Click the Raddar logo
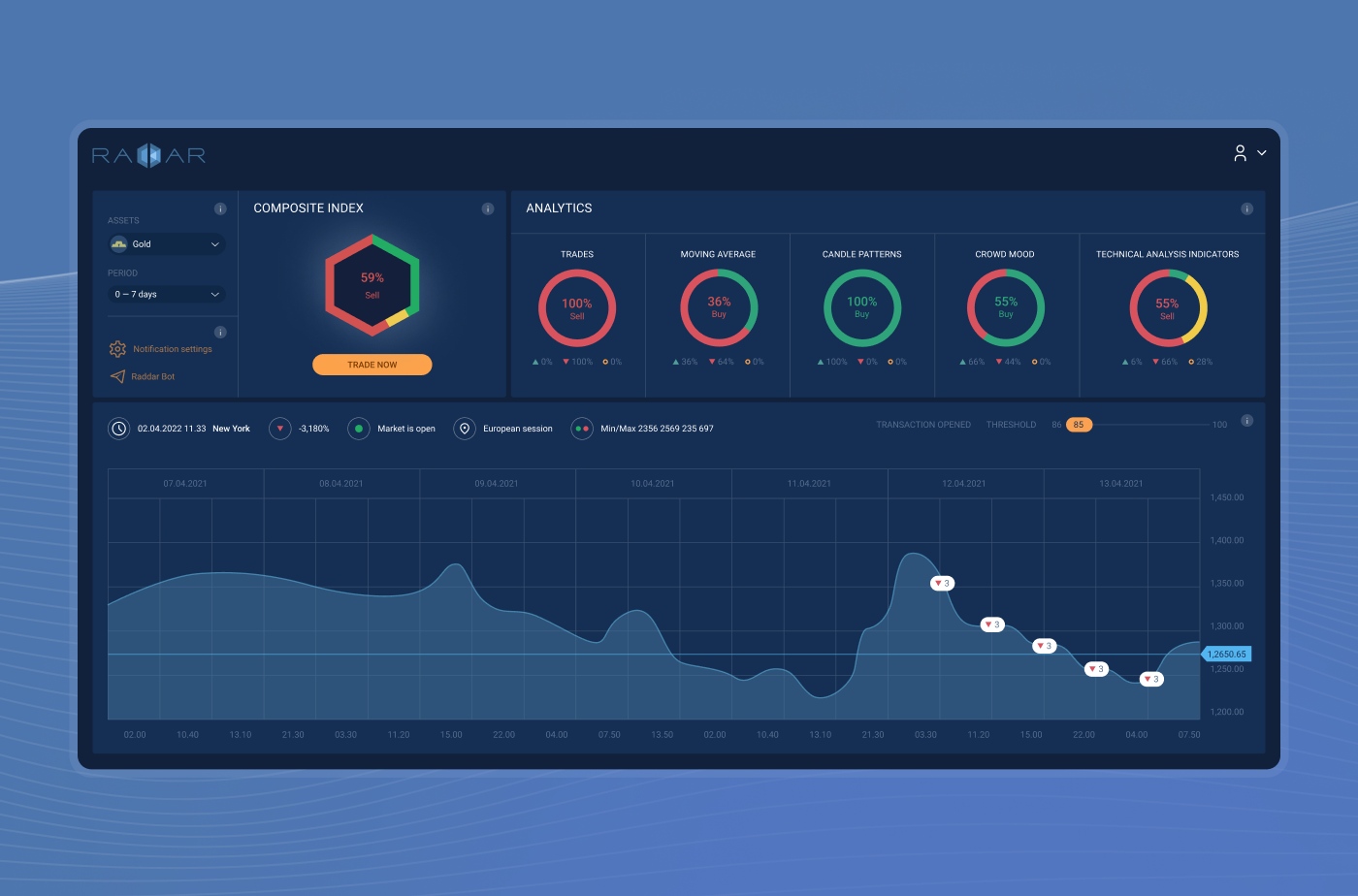 (x=148, y=155)
